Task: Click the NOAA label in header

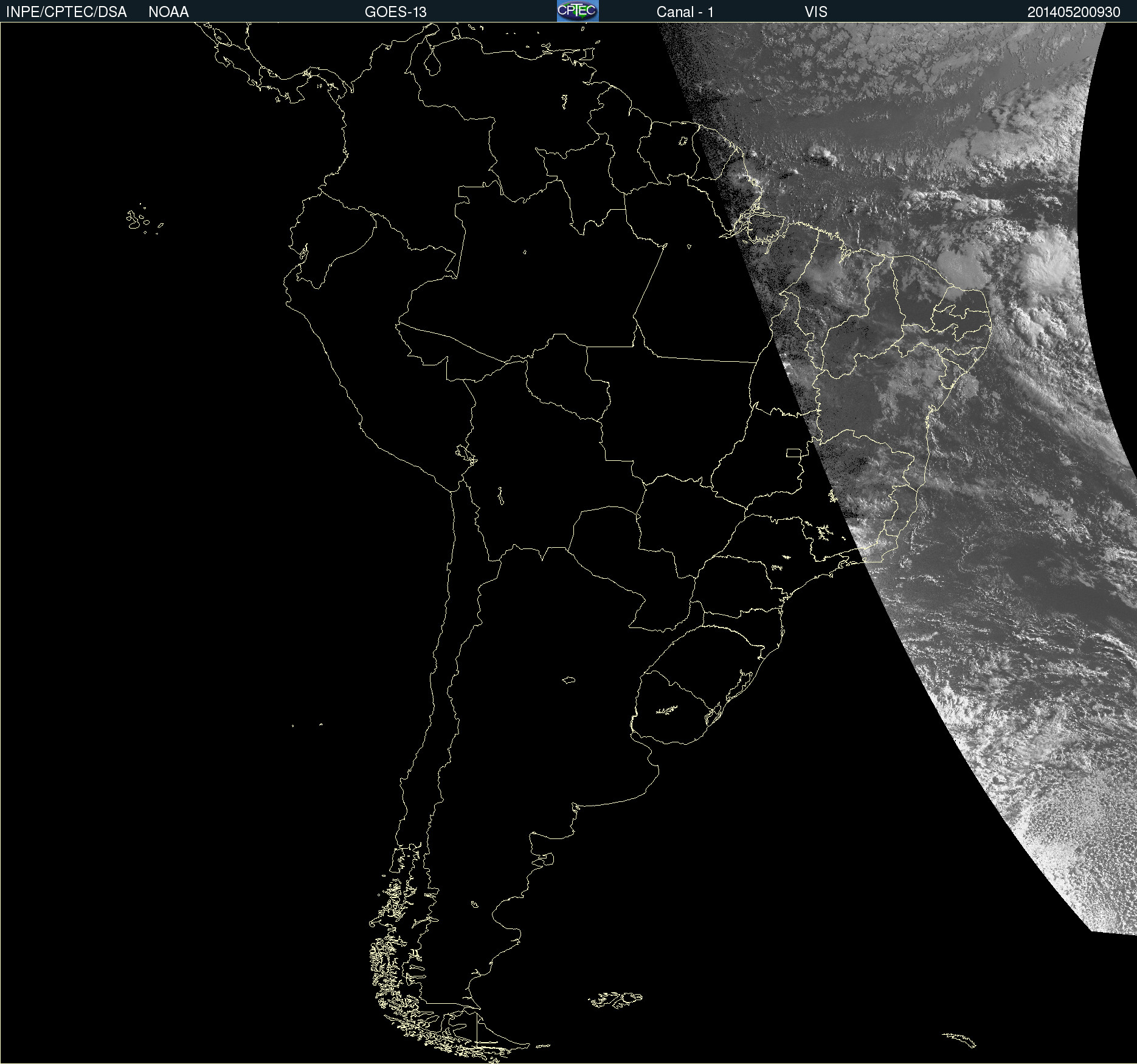Action: pyautogui.click(x=168, y=12)
